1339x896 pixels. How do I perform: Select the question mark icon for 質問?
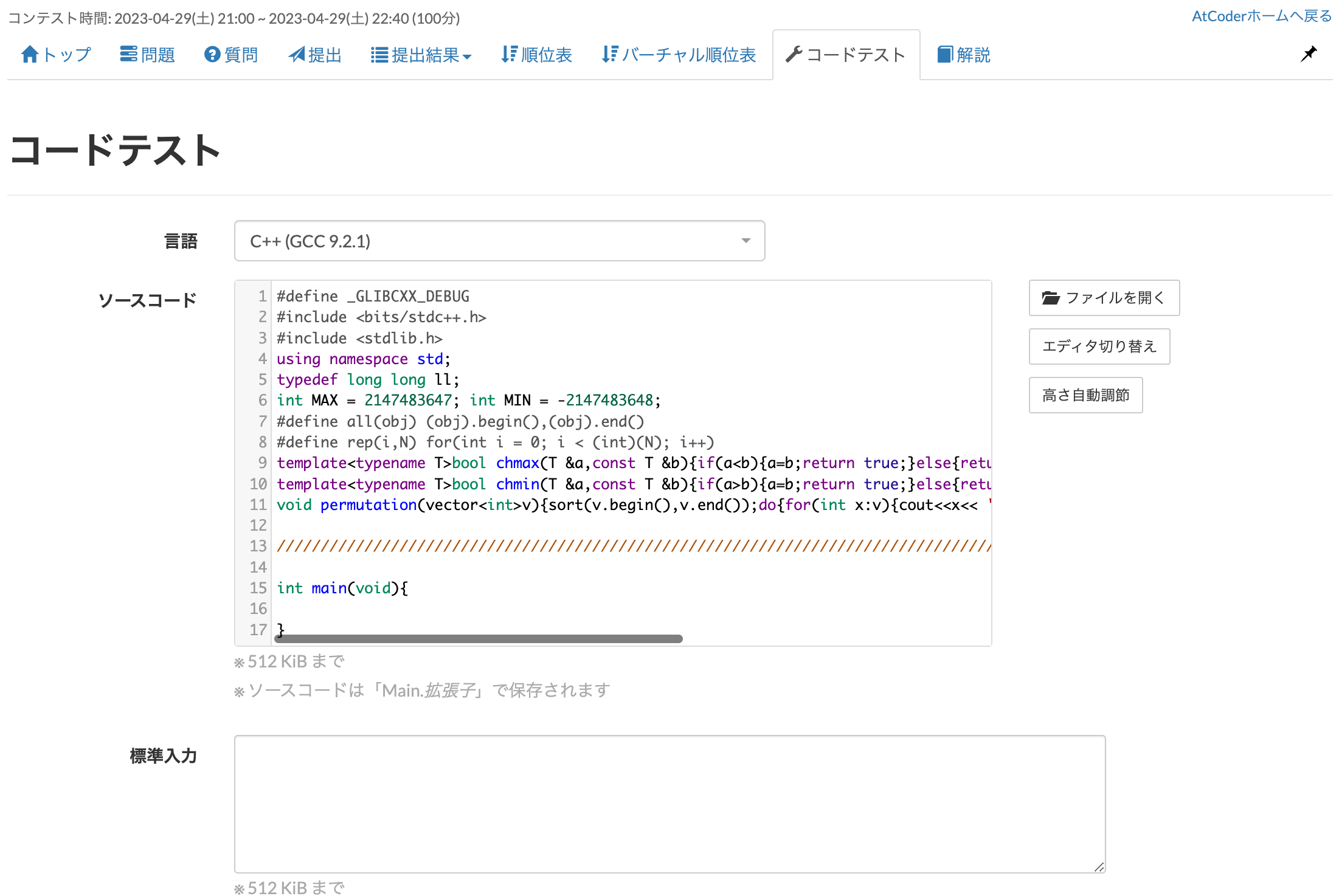pyautogui.click(x=212, y=54)
